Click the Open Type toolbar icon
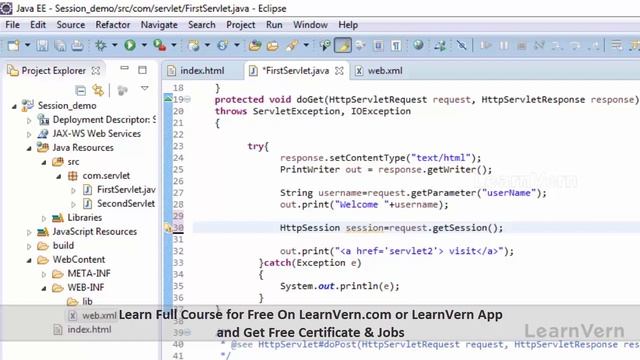 [x=255, y=45]
